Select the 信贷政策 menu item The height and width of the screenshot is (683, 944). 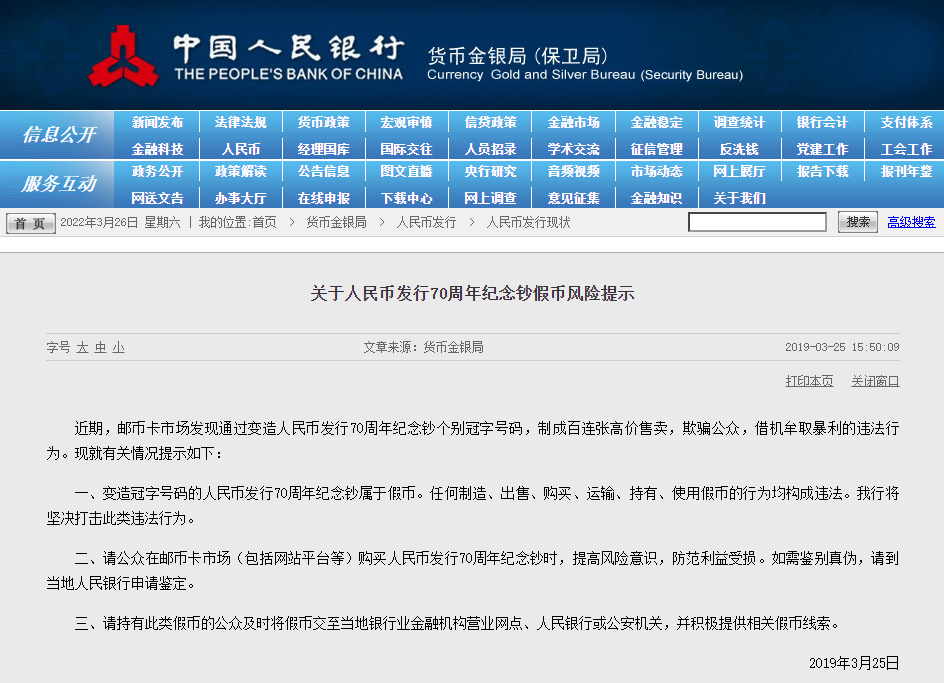click(x=490, y=122)
